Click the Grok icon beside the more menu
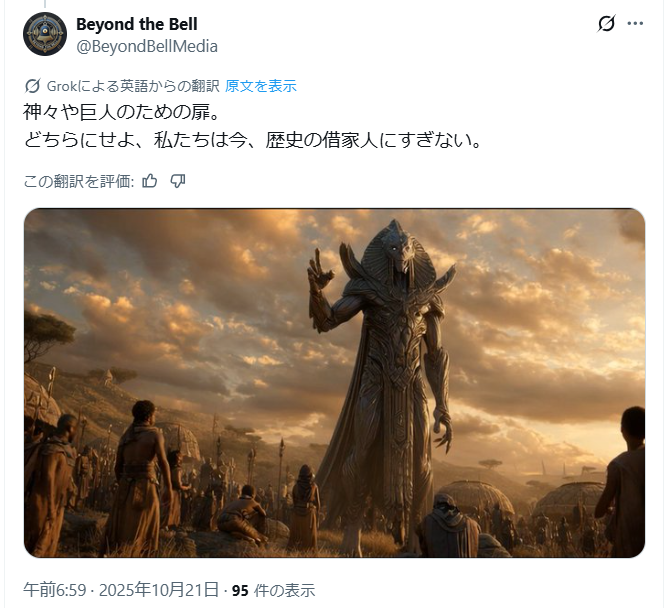The image size is (668, 608). pyautogui.click(x=606, y=23)
